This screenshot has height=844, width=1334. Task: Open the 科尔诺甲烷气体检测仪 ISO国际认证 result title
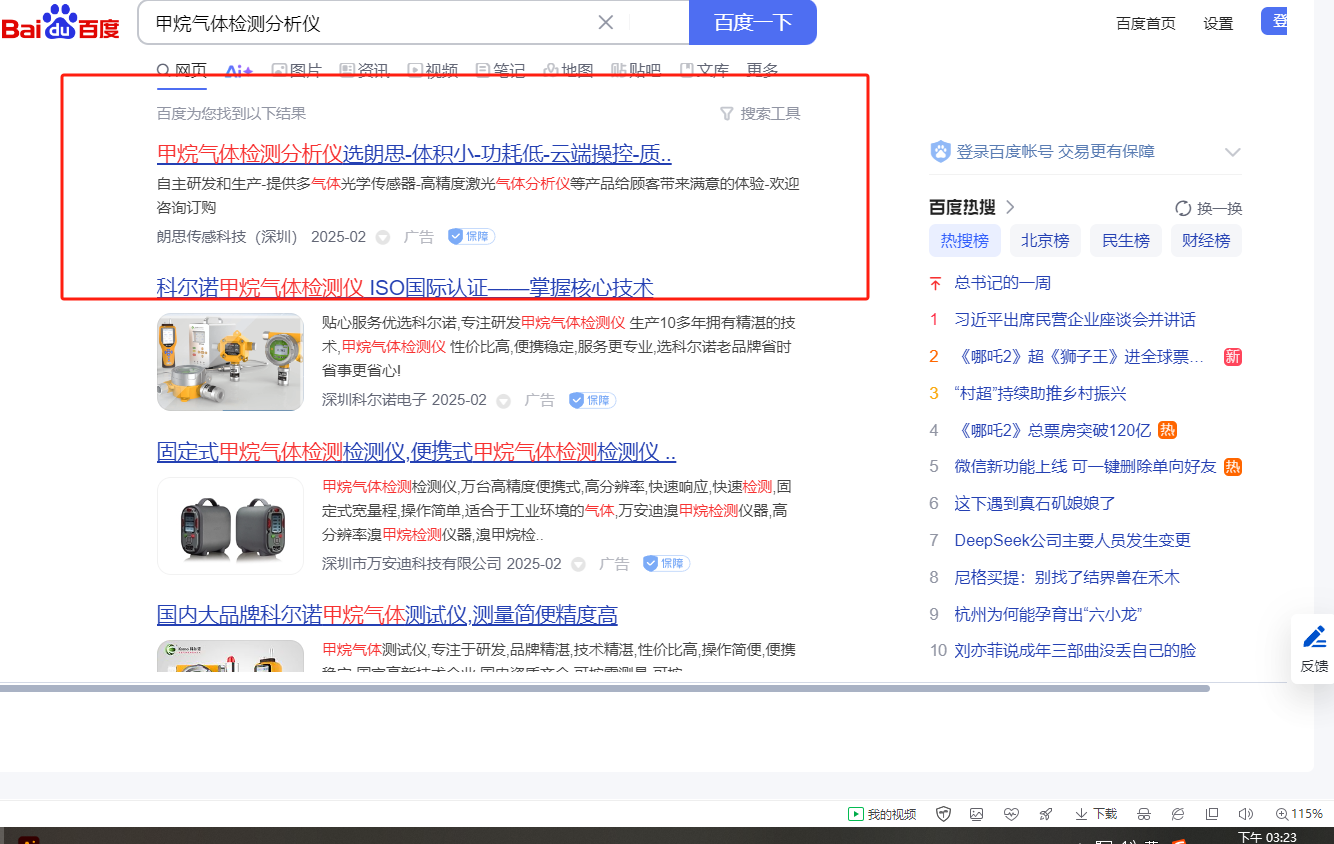click(x=405, y=288)
